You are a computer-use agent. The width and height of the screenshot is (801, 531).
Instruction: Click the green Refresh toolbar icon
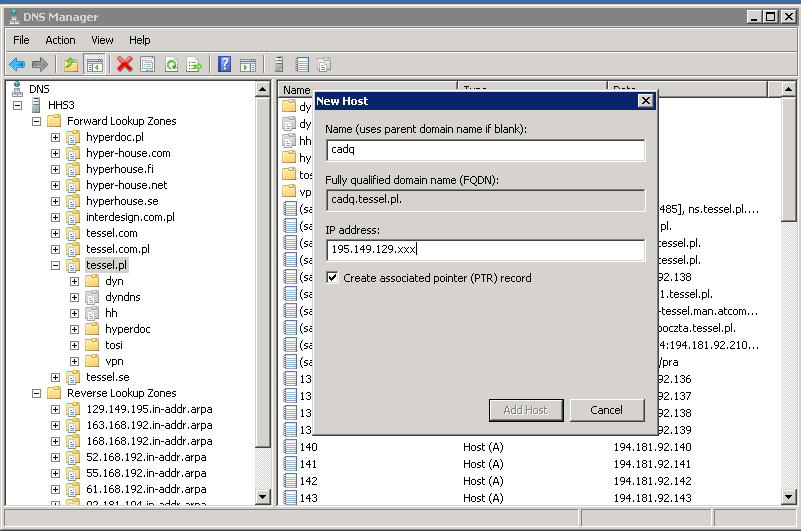pos(171,64)
